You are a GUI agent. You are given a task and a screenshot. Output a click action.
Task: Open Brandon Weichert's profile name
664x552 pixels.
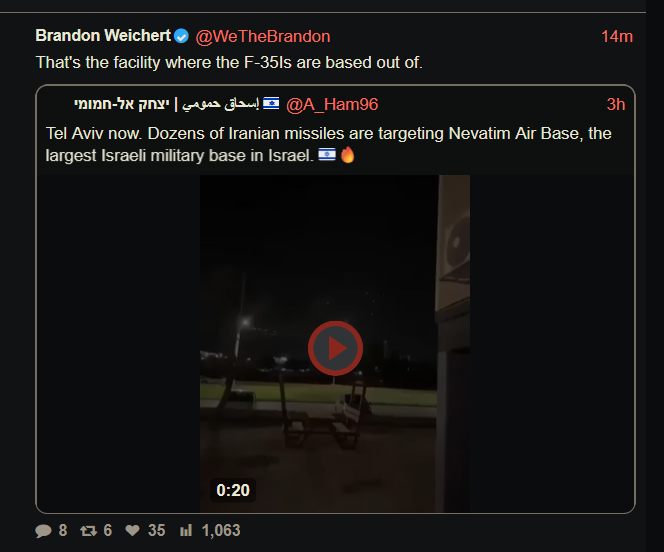103,36
